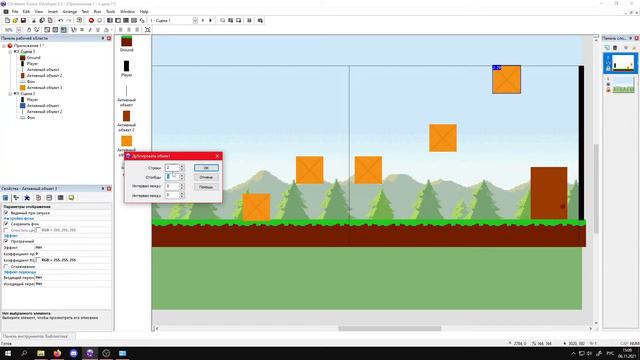Image resolution: width=640 pixels, height=360 pixels.
Task: Create a new application with the New icon
Action: point(7,20)
